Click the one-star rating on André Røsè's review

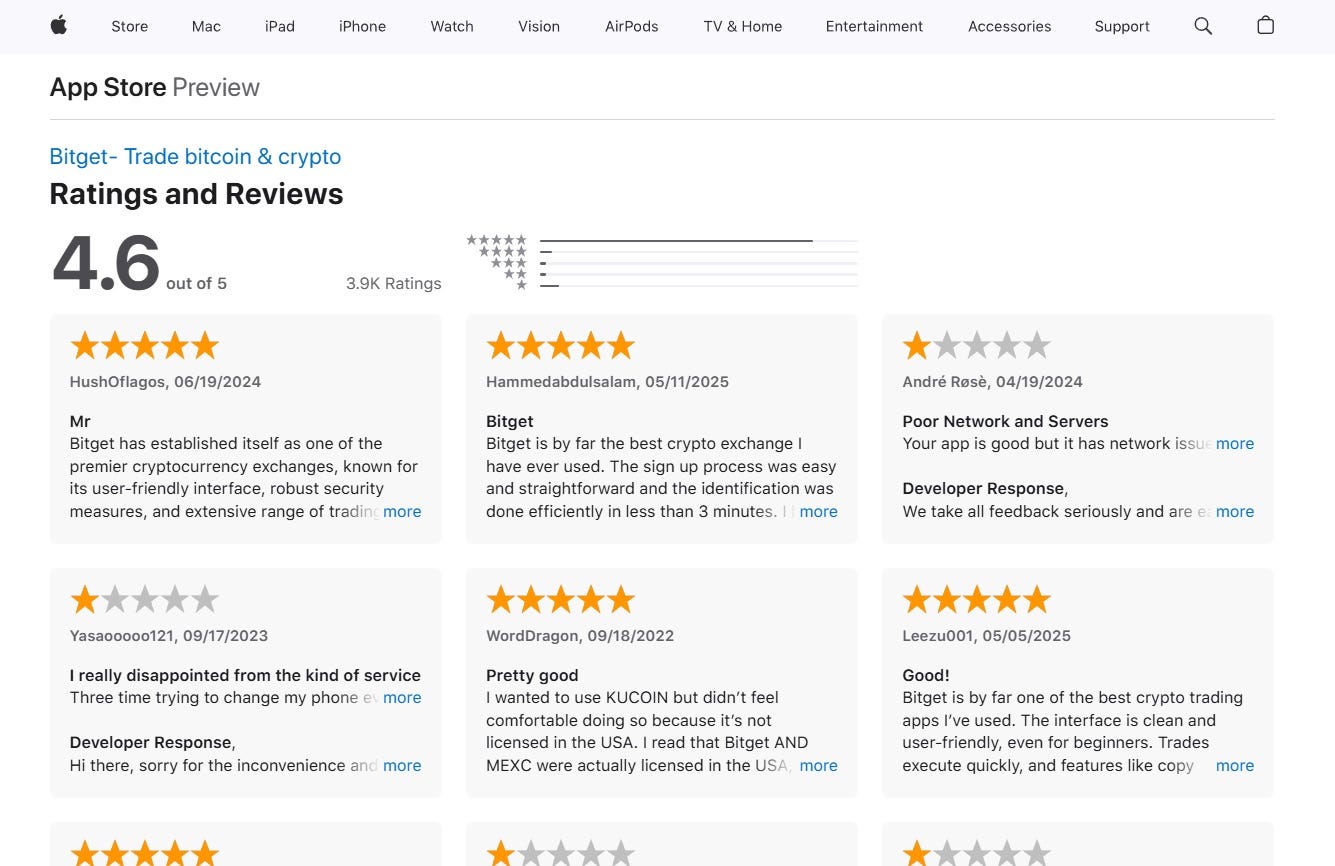point(977,344)
